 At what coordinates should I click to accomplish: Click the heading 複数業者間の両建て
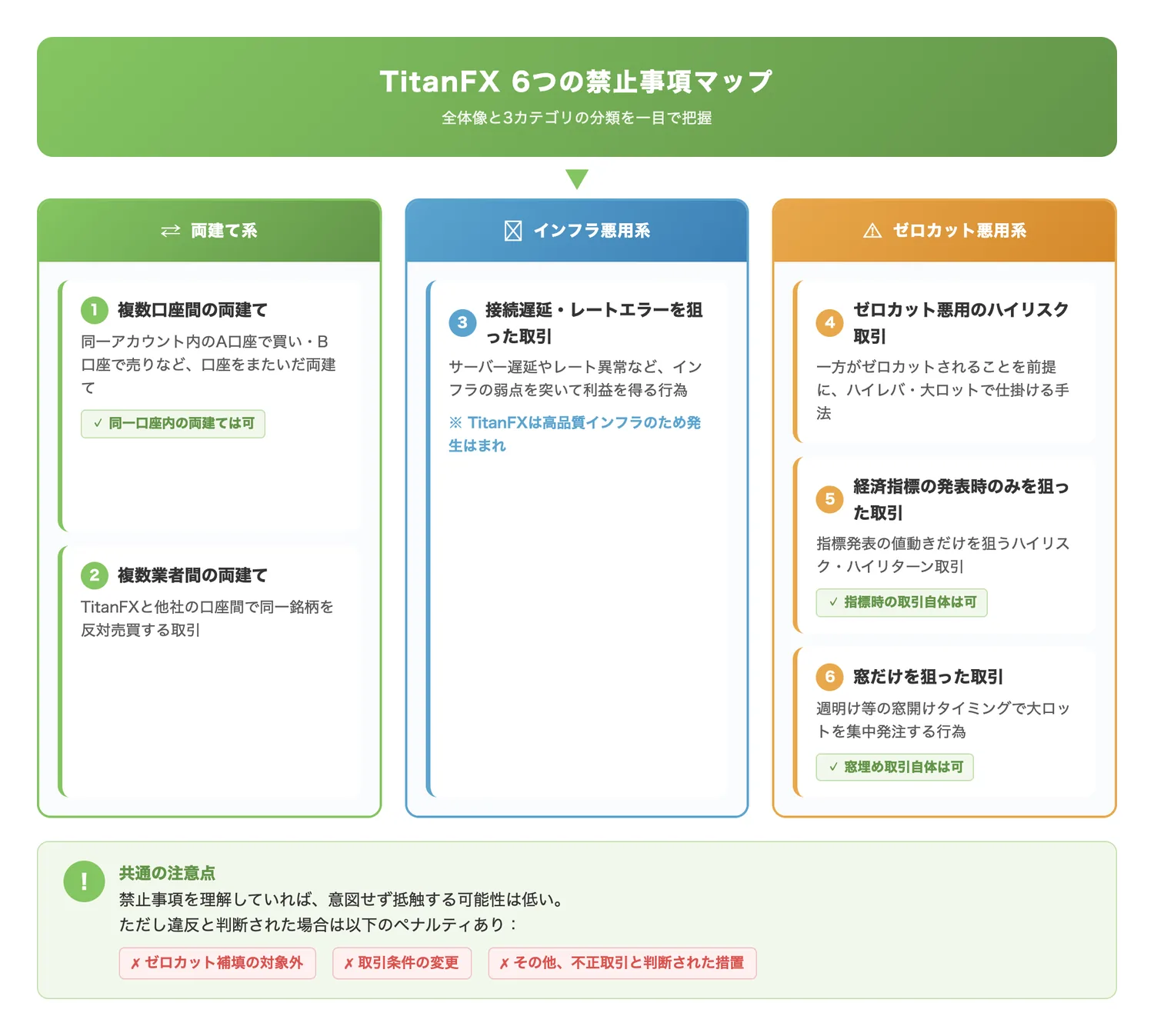click(x=192, y=575)
